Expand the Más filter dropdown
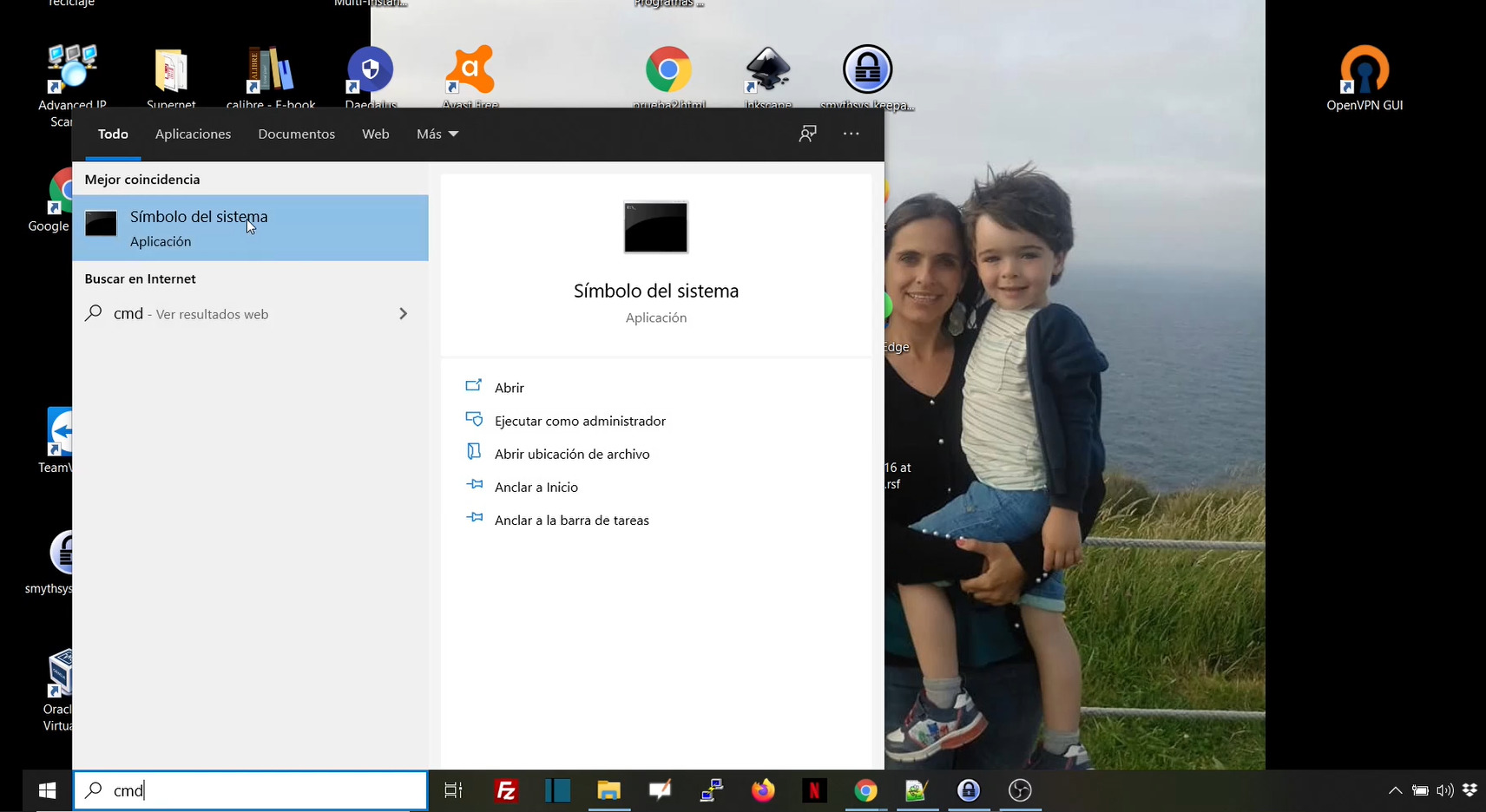The width and height of the screenshot is (1486, 812). (x=437, y=134)
